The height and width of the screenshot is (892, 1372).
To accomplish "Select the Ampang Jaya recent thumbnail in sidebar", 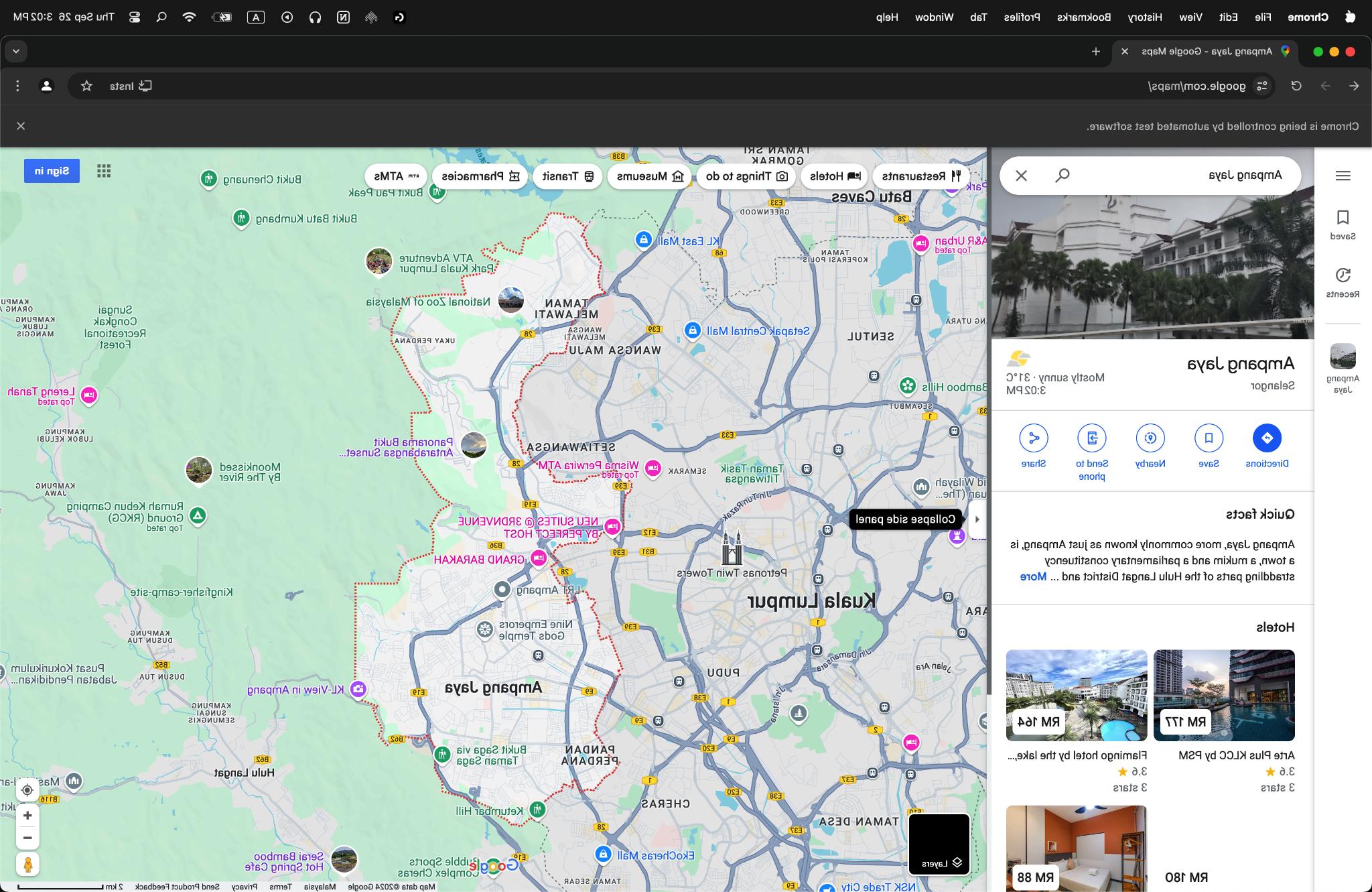I will point(1343,368).
